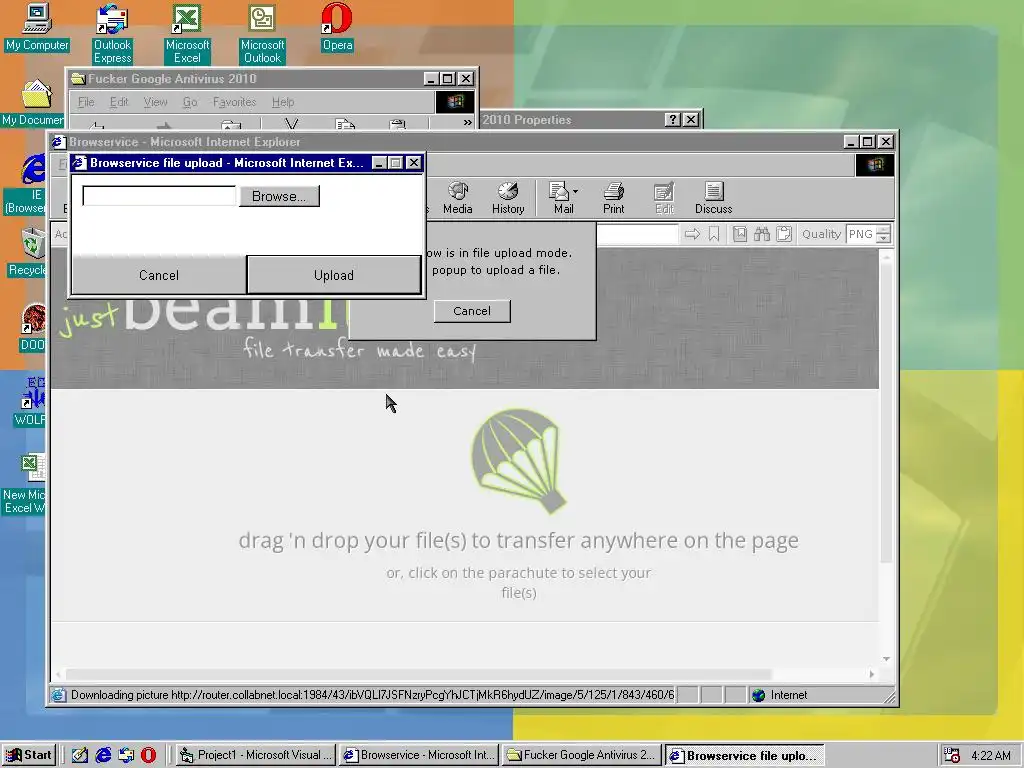The height and width of the screenshot is (768, 1024).
Task: Launch Outlook Express from quick launch bar
Action: (126, 755)
